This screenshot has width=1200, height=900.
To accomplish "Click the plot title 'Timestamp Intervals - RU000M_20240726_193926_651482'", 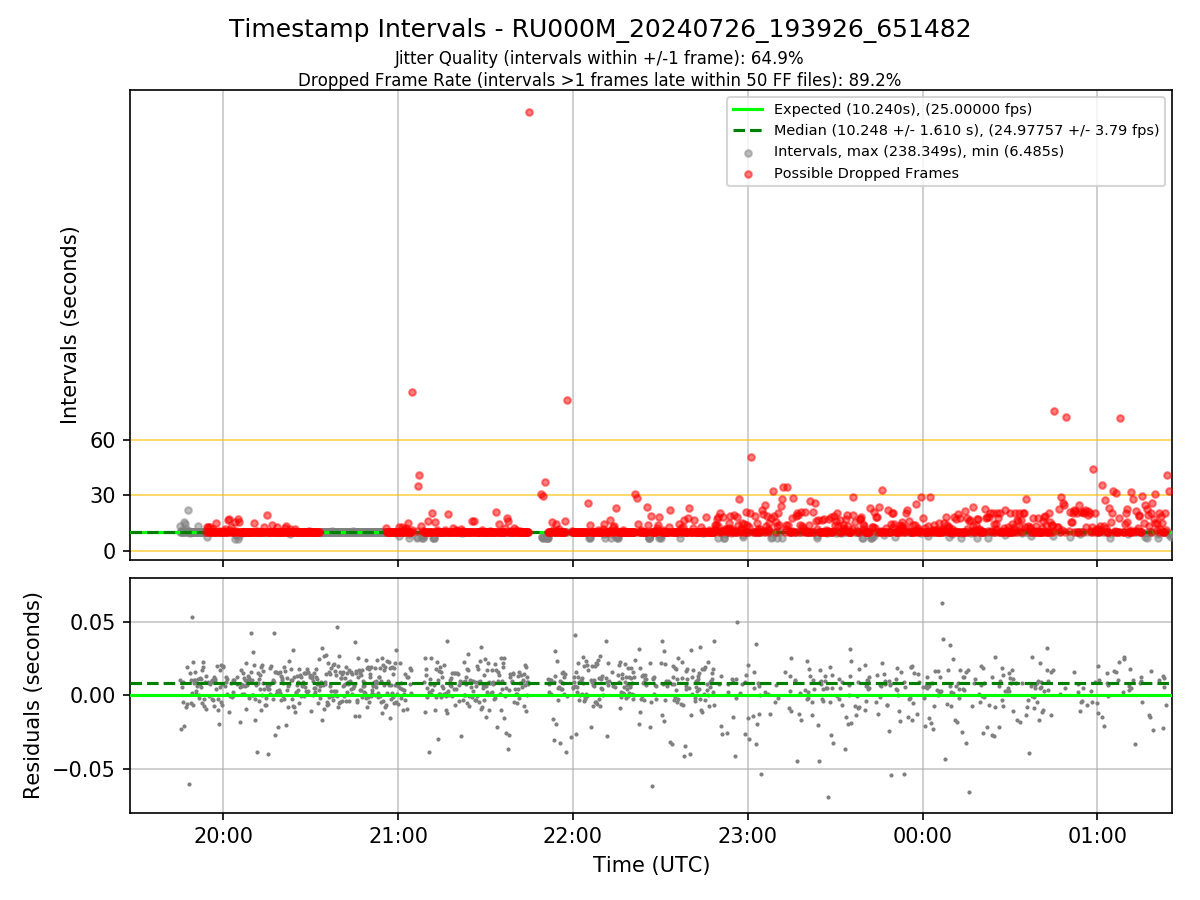I will click(x=600, y=29).
